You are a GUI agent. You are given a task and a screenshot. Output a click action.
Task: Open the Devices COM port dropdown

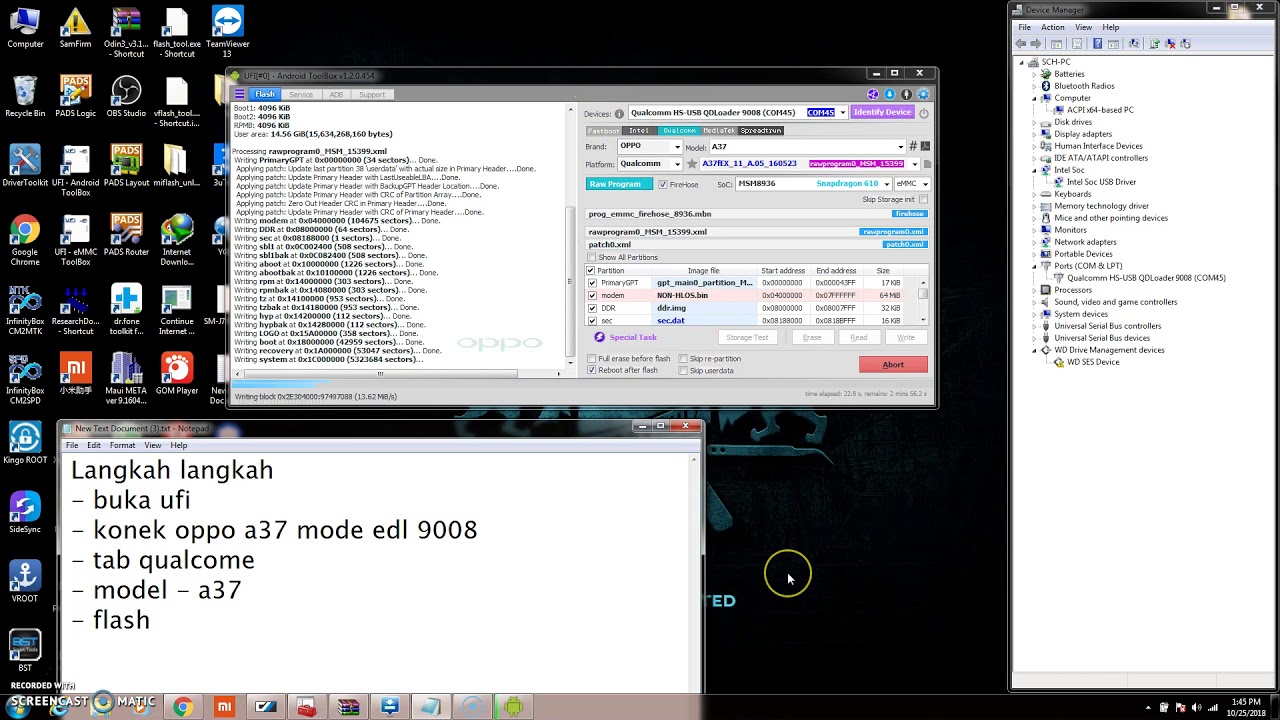(843, 113)
